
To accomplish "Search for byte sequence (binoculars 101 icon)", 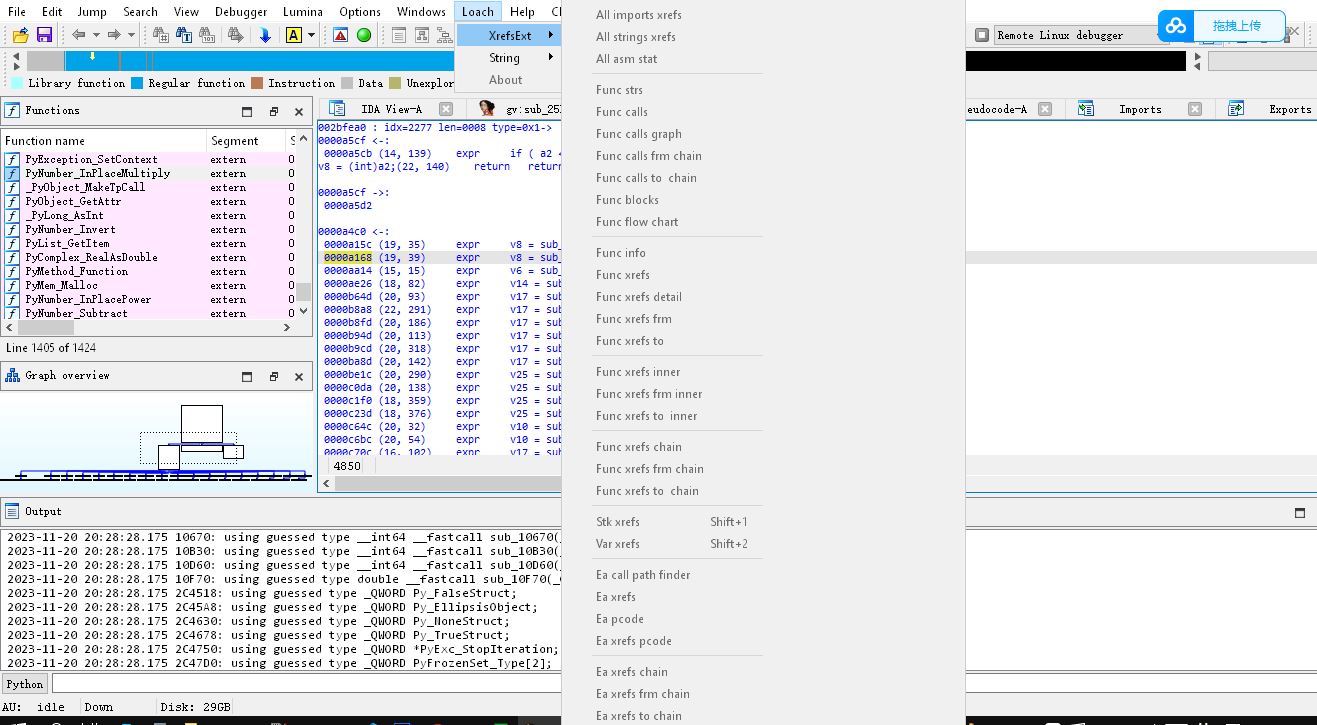I will click(x=208, y=35).
